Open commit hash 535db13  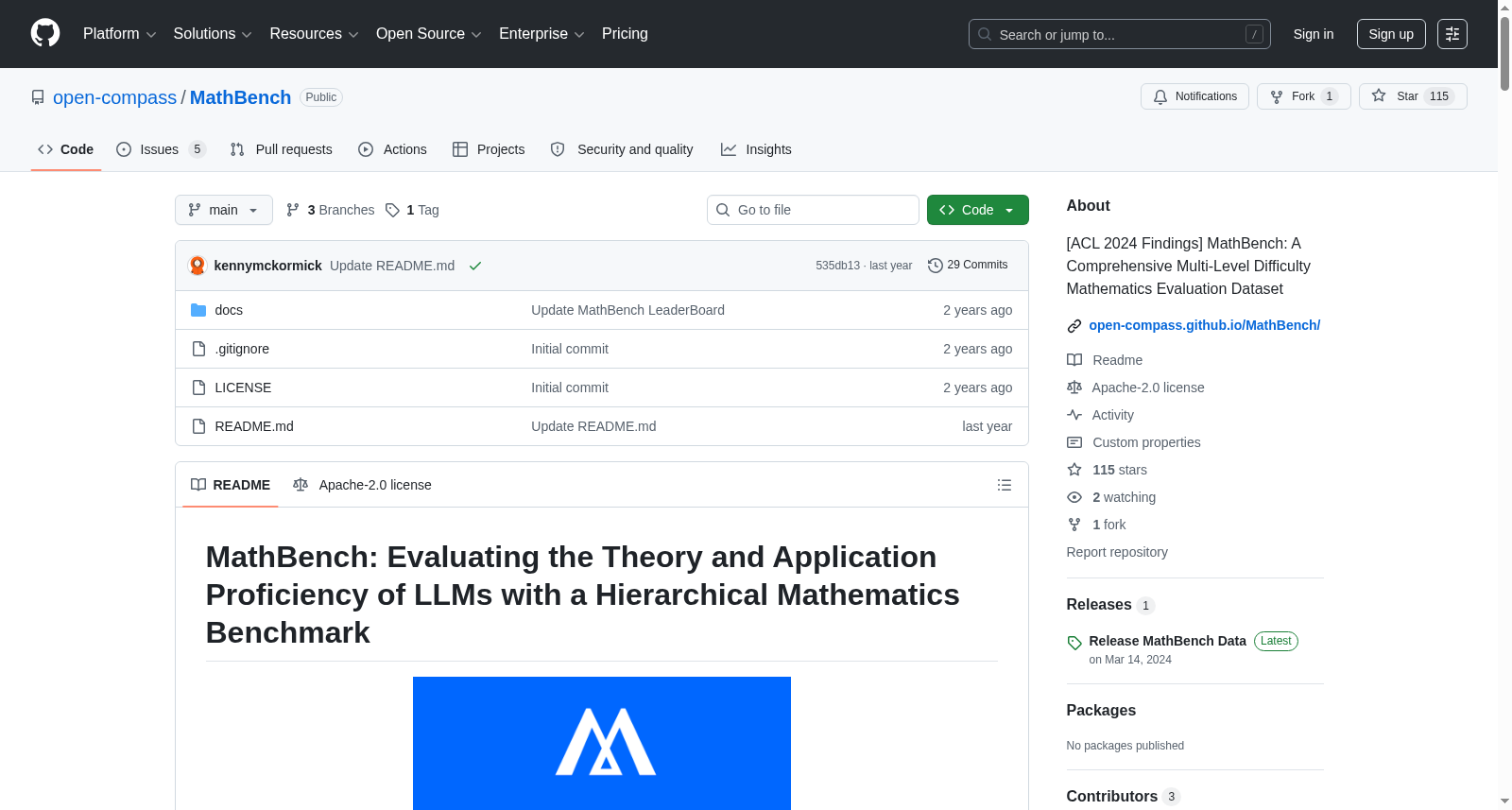[x=837, y=266]
